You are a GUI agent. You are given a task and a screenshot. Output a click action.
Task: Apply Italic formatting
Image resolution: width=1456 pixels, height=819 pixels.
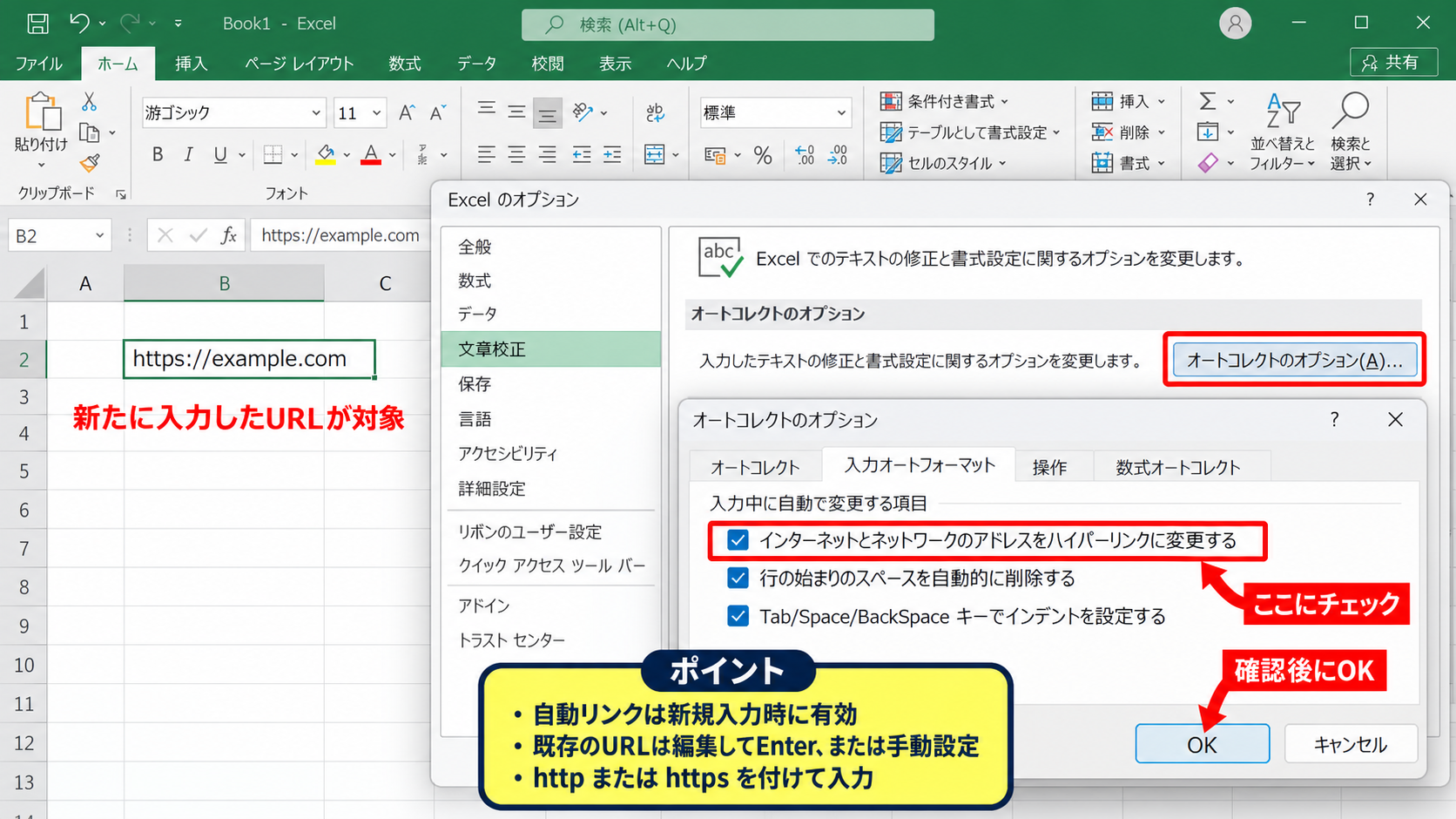[188, 155]
